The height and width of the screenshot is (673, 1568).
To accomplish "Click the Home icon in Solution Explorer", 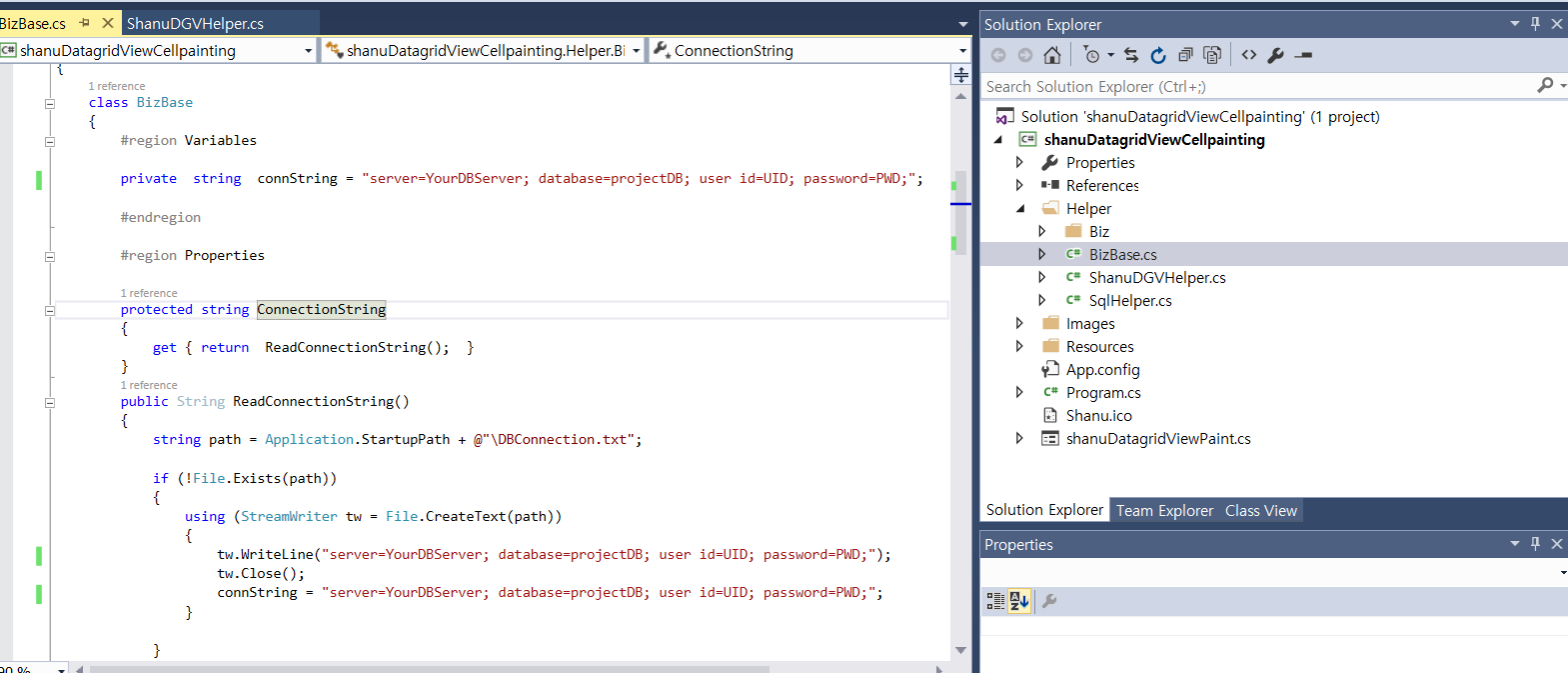I will (1051, 55).
